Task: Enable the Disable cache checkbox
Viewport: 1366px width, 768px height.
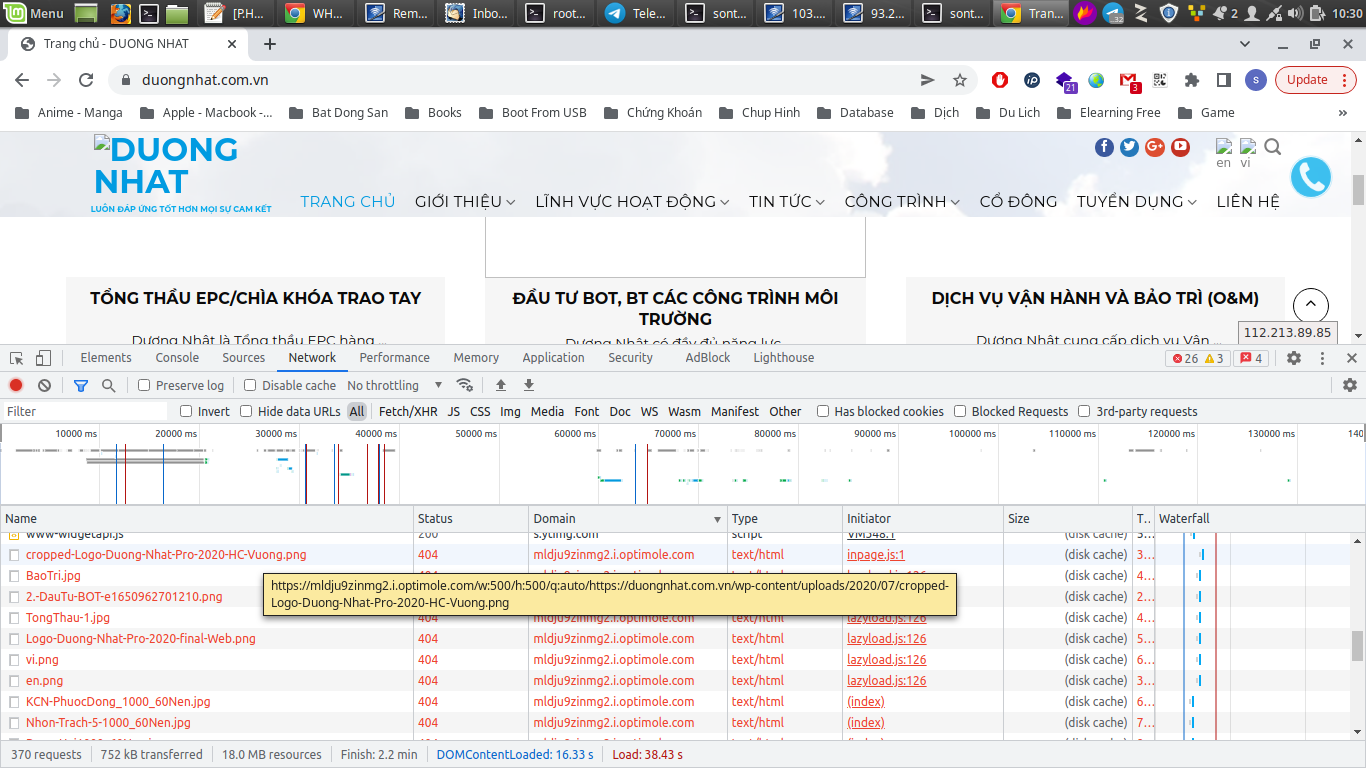Action: [x=250, y=385]
